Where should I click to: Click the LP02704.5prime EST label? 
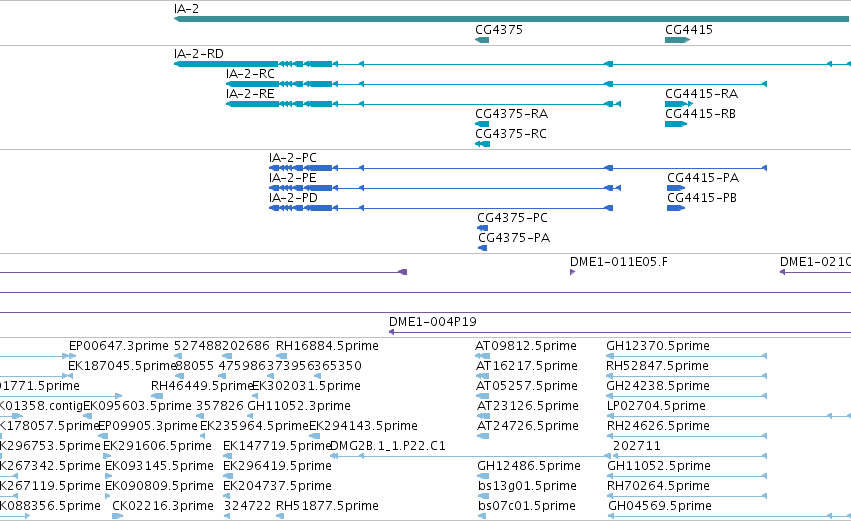(x=656, y=406)
